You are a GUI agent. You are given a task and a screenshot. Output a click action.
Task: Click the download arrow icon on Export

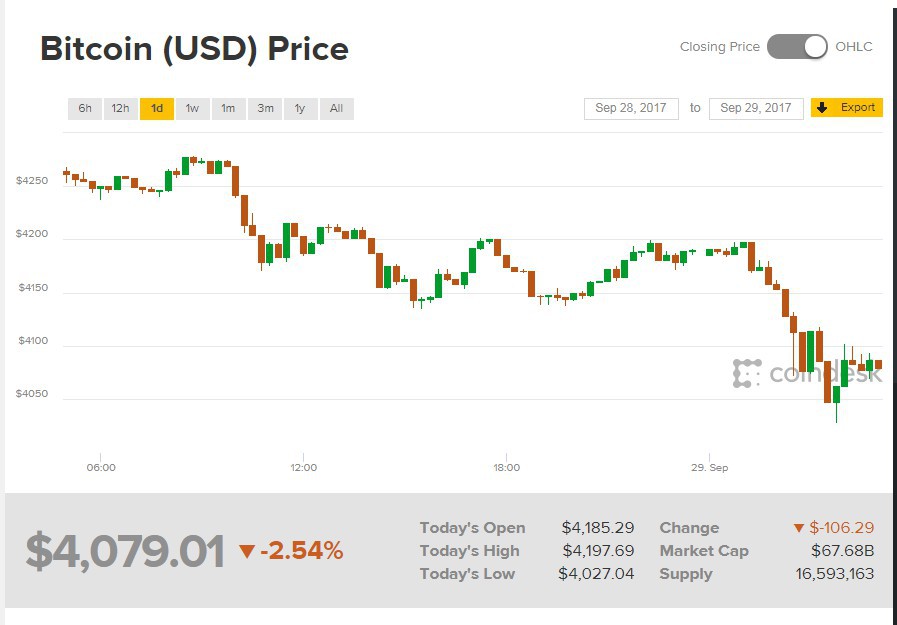(x=822, y=108)
